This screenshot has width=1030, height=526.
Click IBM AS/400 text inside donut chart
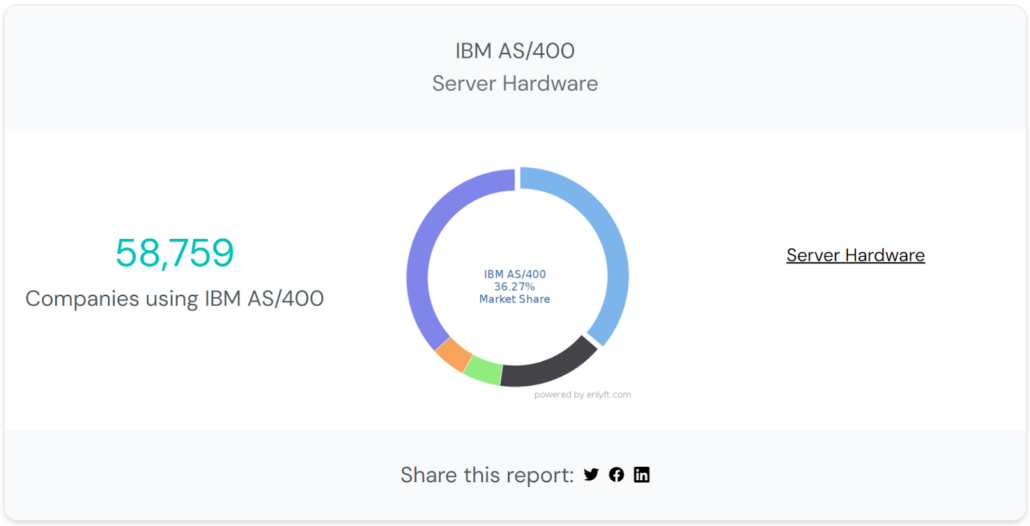(514, 274)
